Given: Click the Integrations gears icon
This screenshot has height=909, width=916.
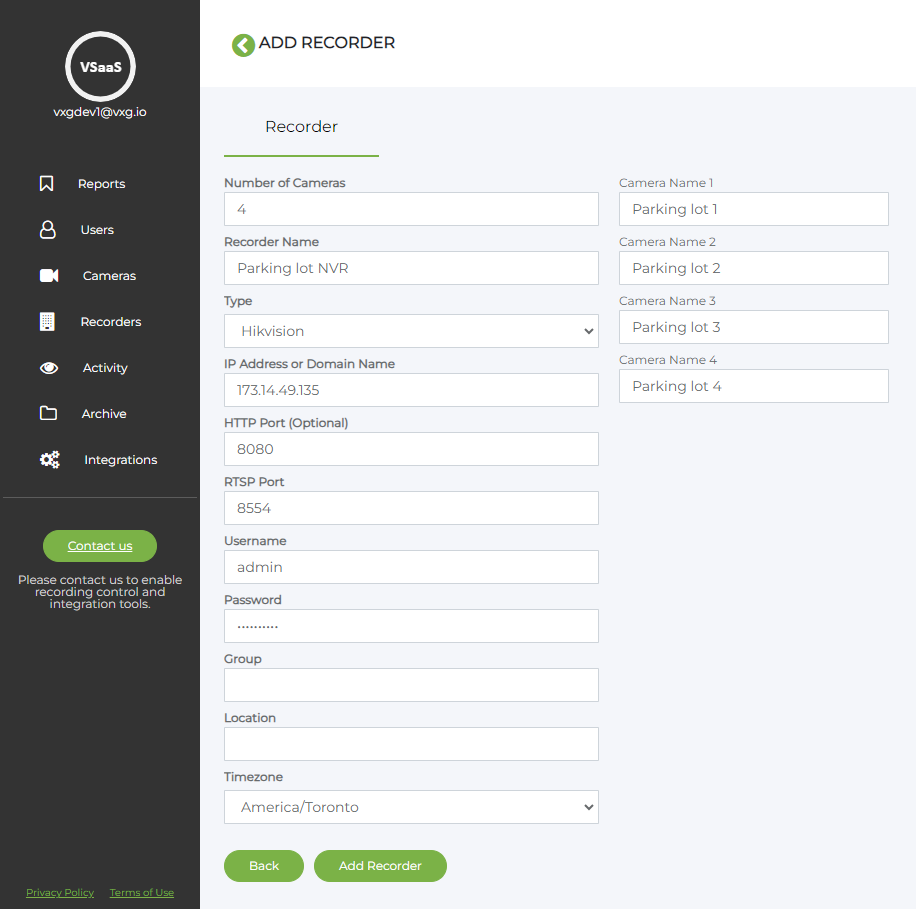Looking at the screenshot, I should 49,460.
